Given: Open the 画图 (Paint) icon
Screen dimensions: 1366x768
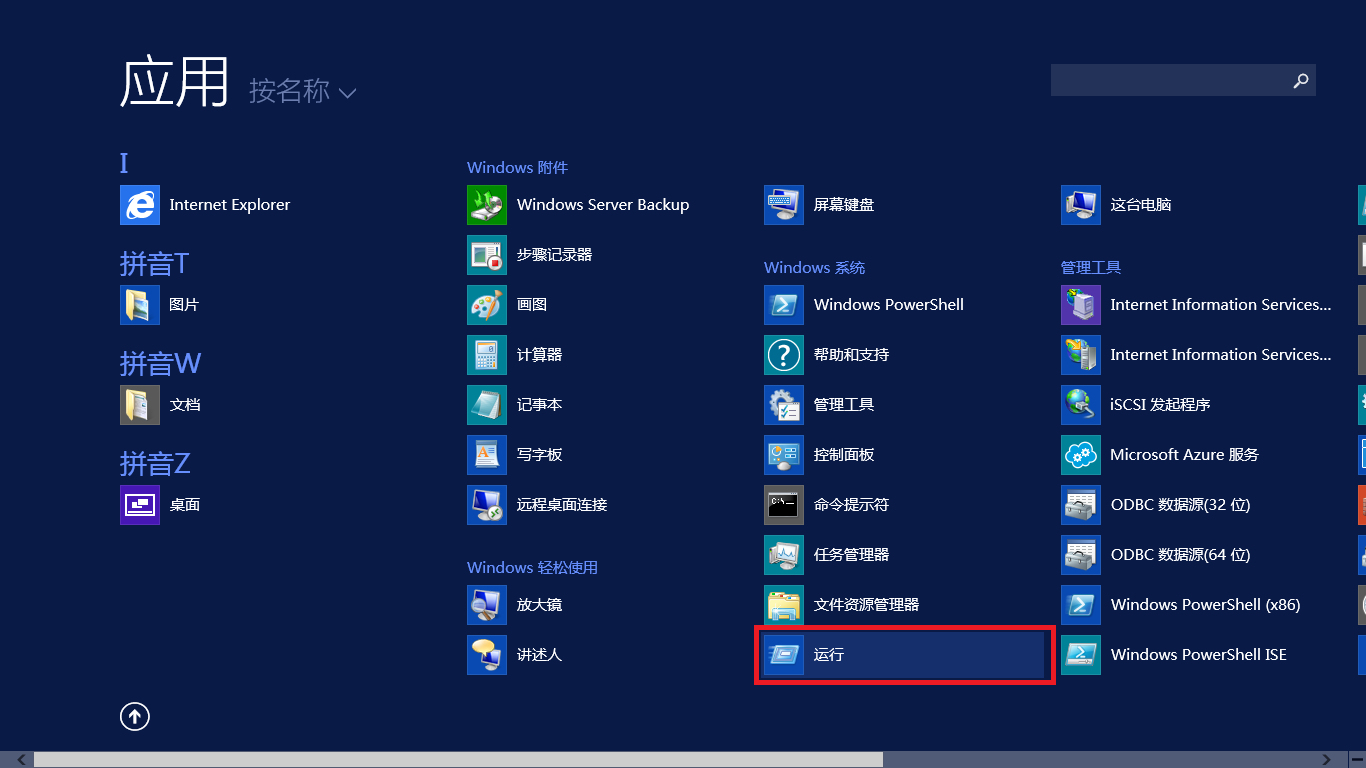Looking at the screenshot, I should [487, 305].
